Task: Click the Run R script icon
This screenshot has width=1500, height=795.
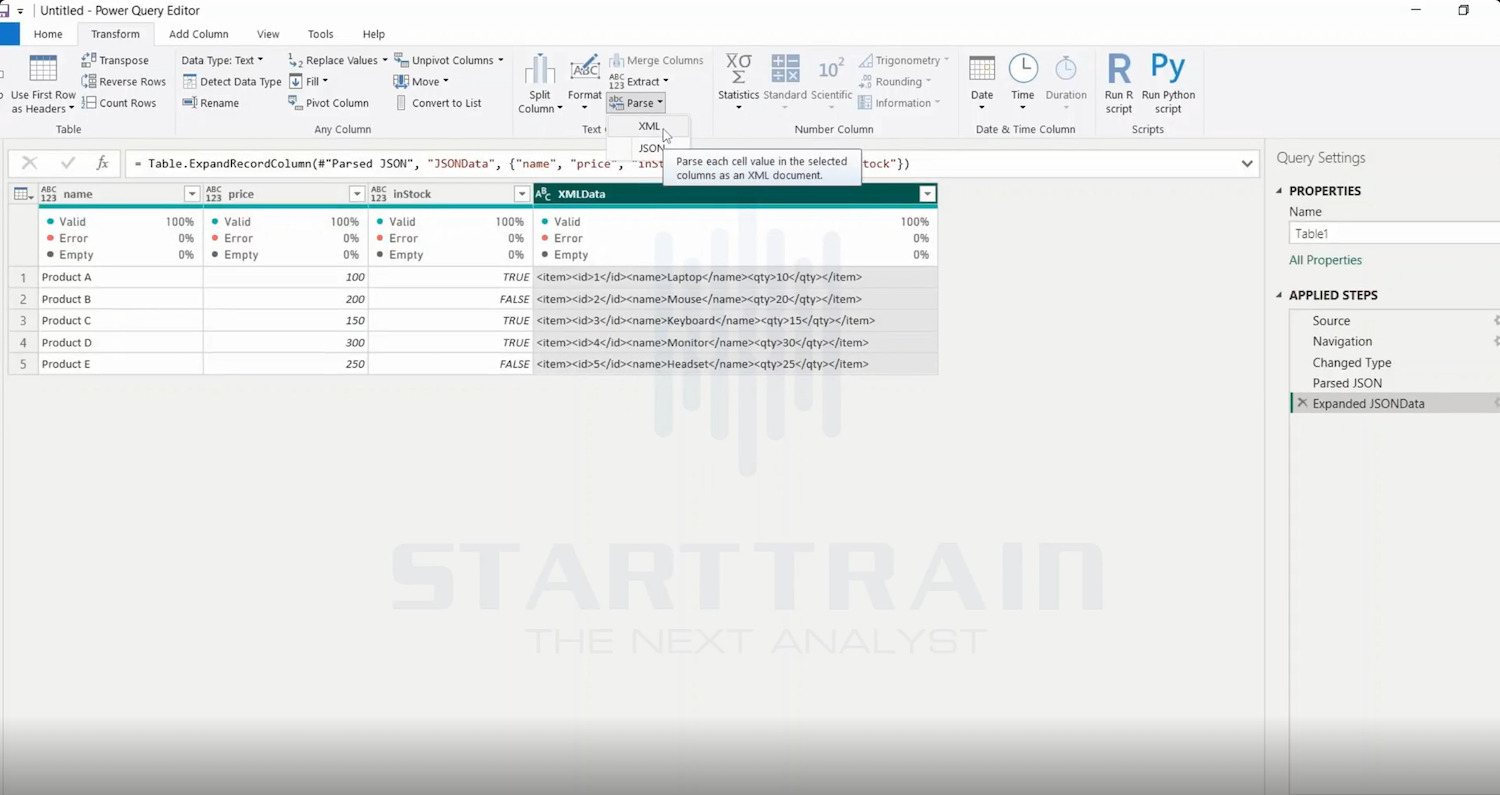Action: click(1119, 69)
